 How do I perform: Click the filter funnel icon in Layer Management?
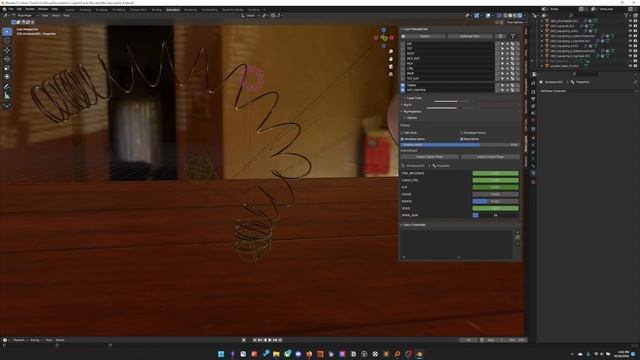click(x=513, y=36)
